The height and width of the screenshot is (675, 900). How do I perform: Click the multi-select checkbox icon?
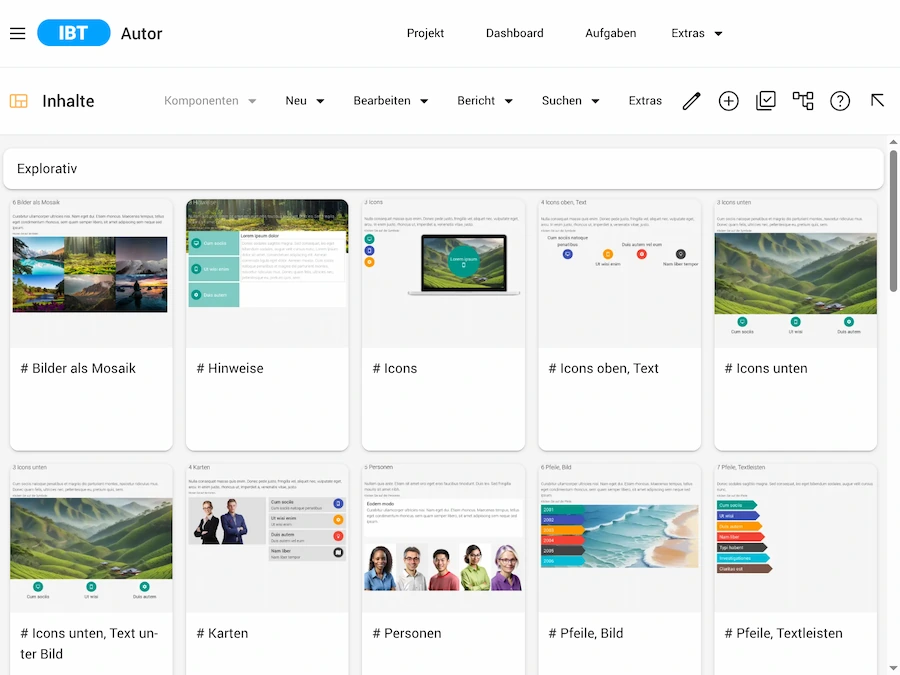766,101
